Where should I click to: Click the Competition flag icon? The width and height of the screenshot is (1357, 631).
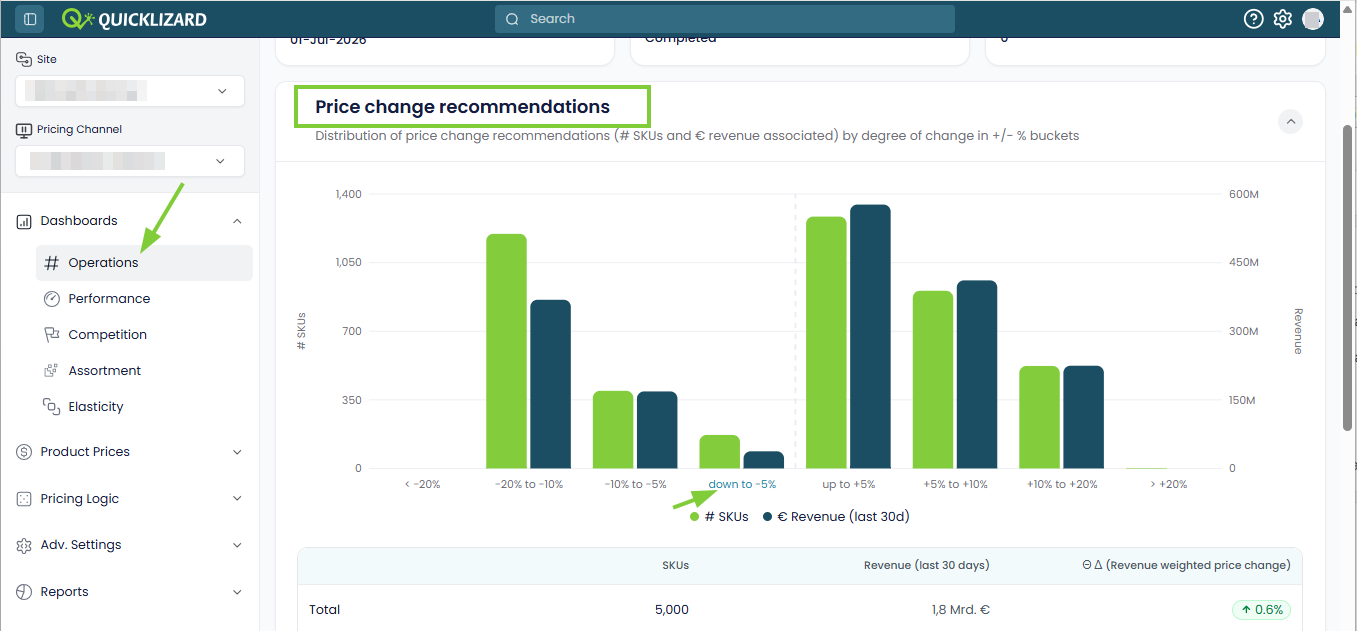coord(52,335)
